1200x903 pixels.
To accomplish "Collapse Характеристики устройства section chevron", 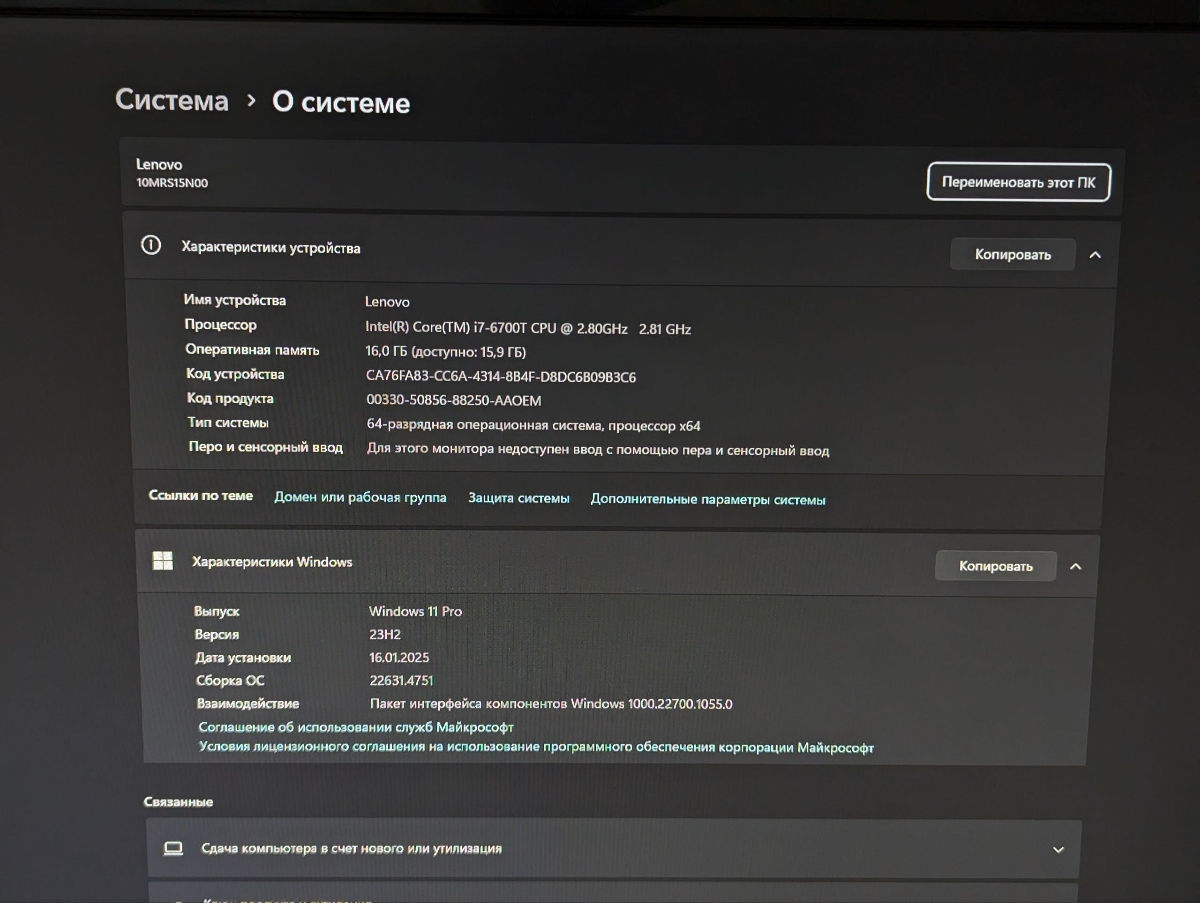I will 1095,254.
